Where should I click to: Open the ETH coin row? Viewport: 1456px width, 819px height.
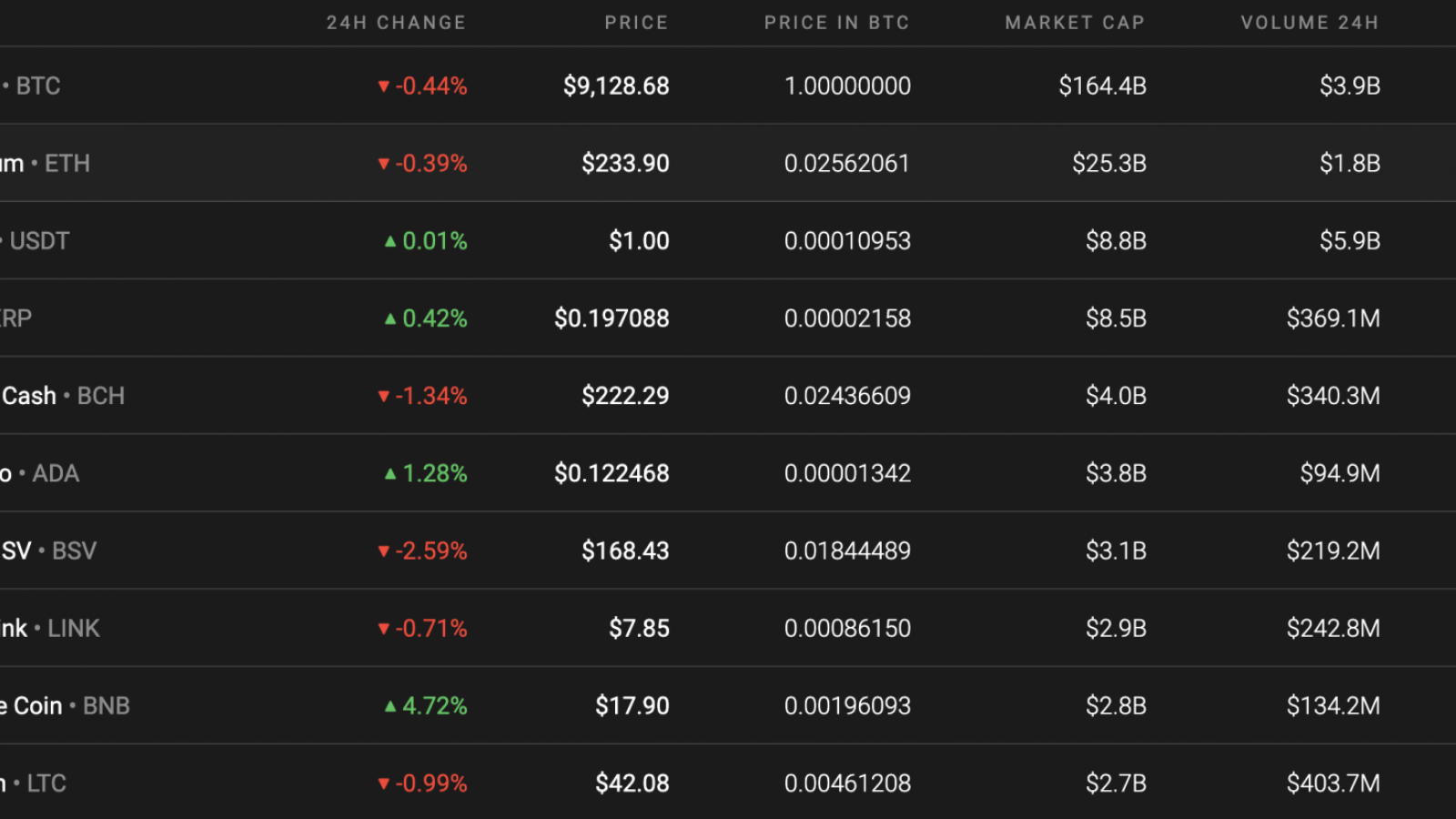pos(728,163)
